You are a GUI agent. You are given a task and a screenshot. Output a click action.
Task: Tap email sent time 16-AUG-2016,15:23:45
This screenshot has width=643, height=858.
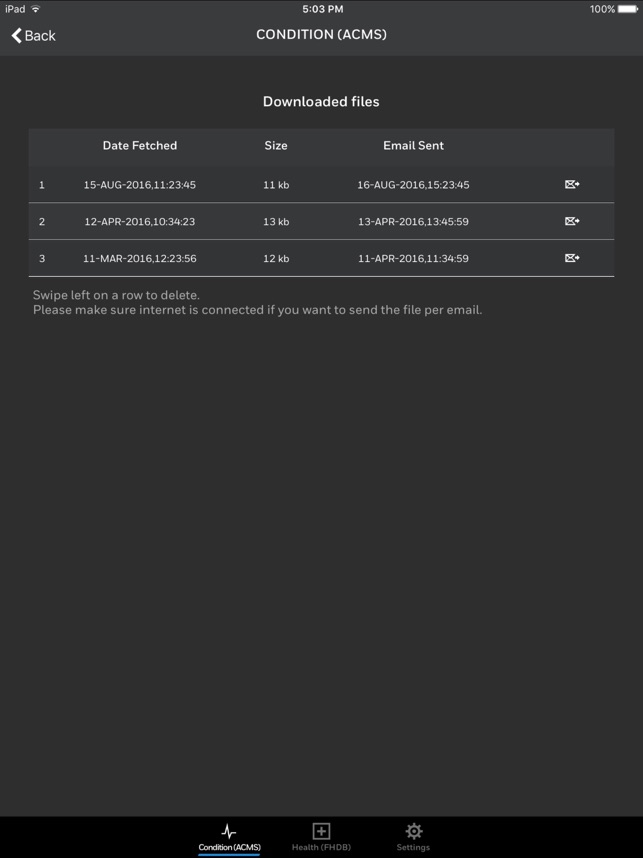tap(413, 185)
